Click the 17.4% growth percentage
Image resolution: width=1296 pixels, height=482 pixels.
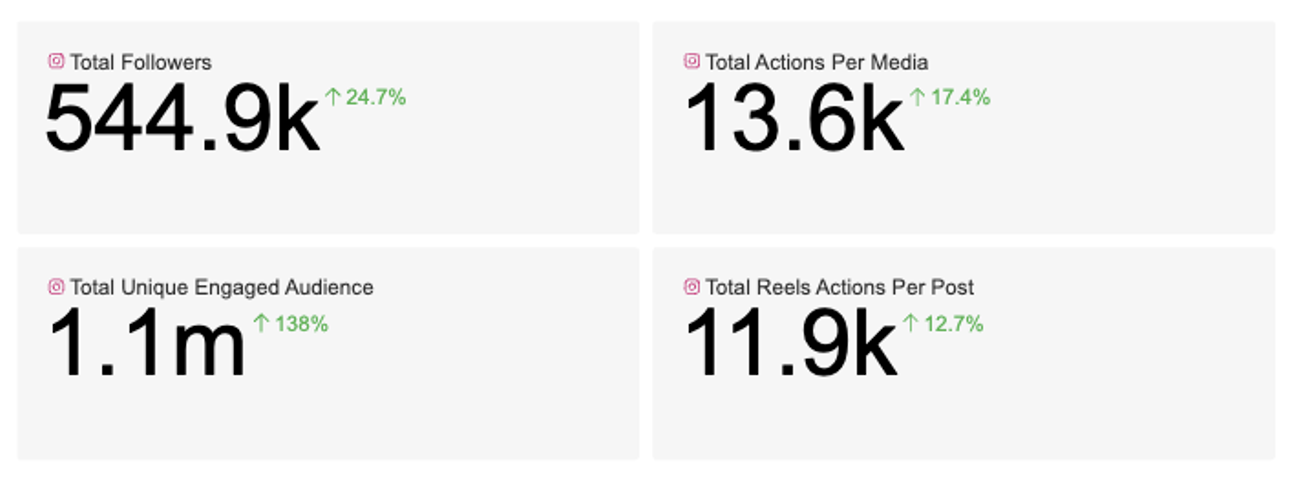[960, 97]
